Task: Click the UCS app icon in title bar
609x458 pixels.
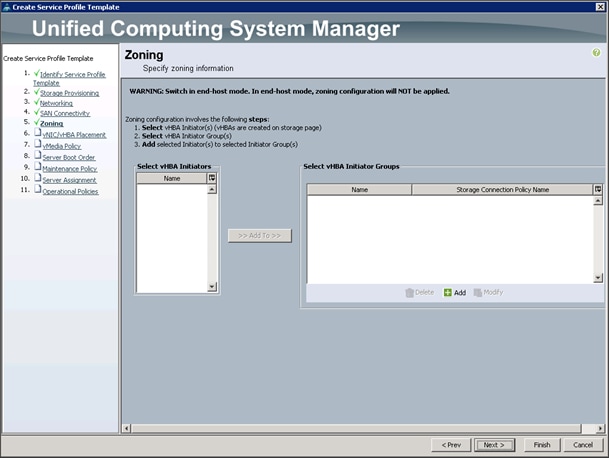Action: coord(6,7)
